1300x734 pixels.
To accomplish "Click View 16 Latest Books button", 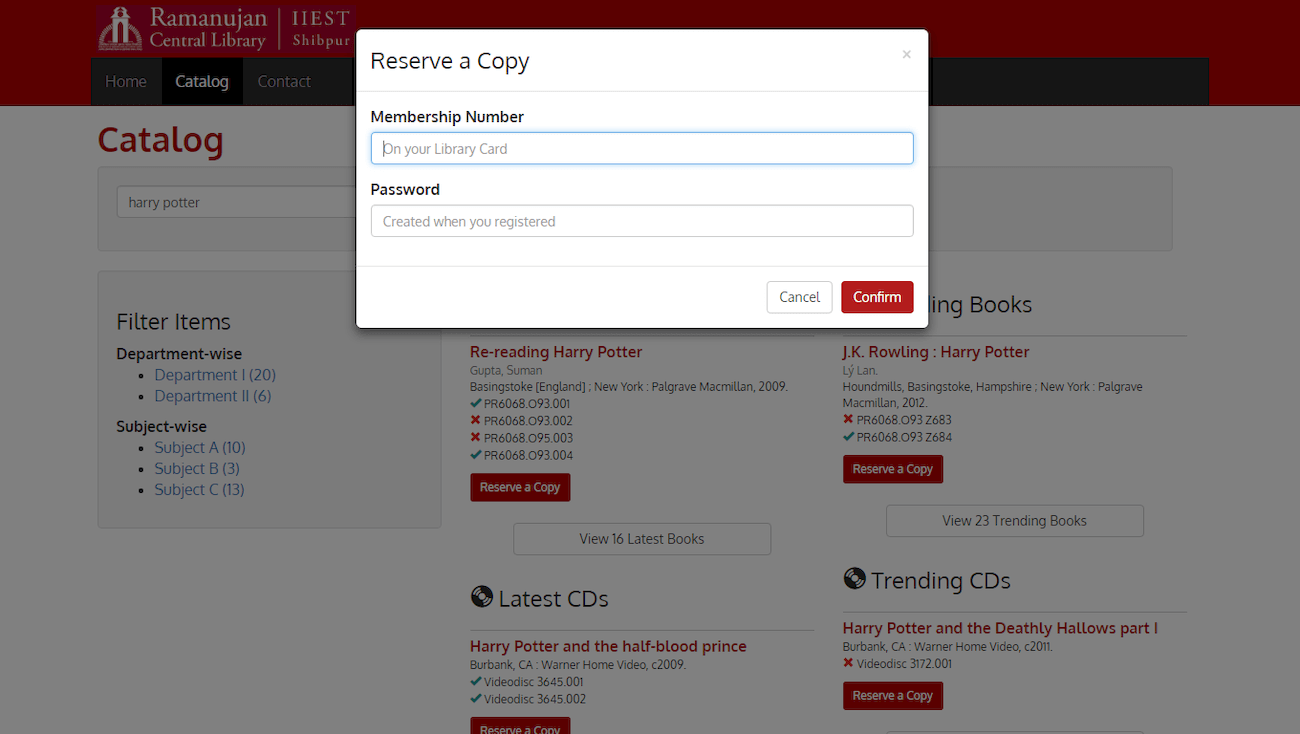I will [642, 539].
